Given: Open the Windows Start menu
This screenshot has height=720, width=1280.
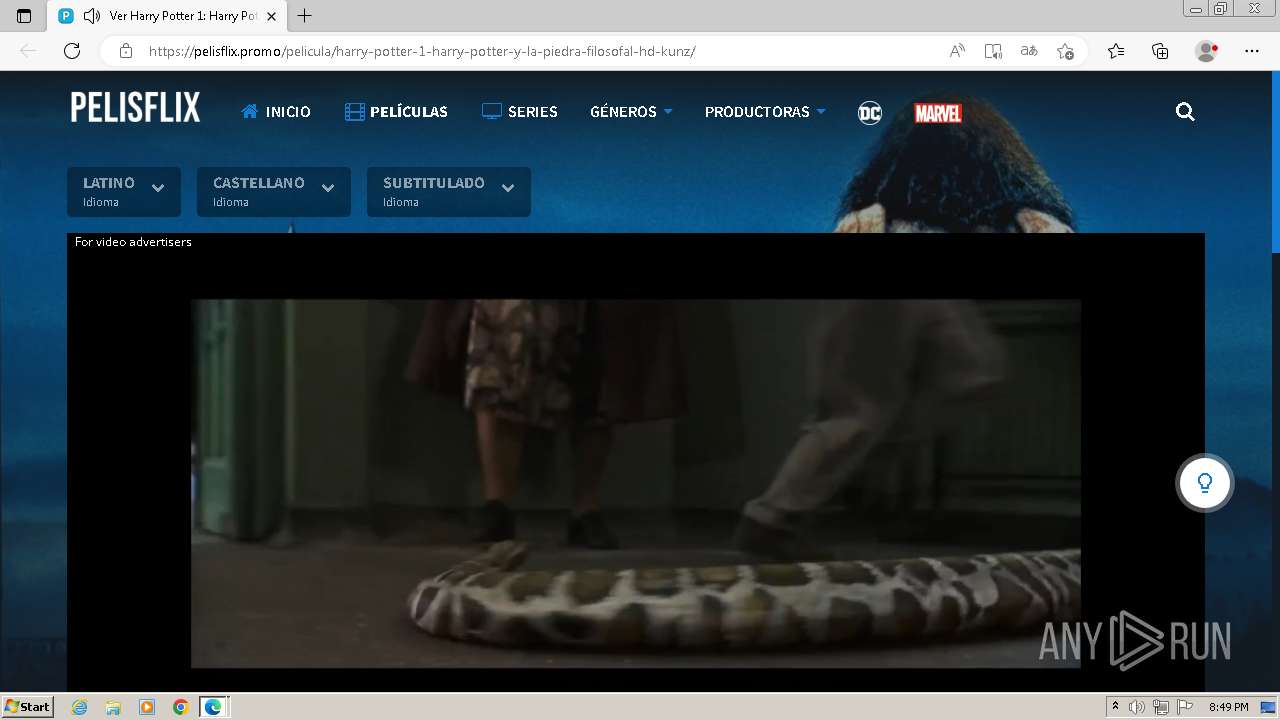Looking at the screenshot, I should coord(27,707).
